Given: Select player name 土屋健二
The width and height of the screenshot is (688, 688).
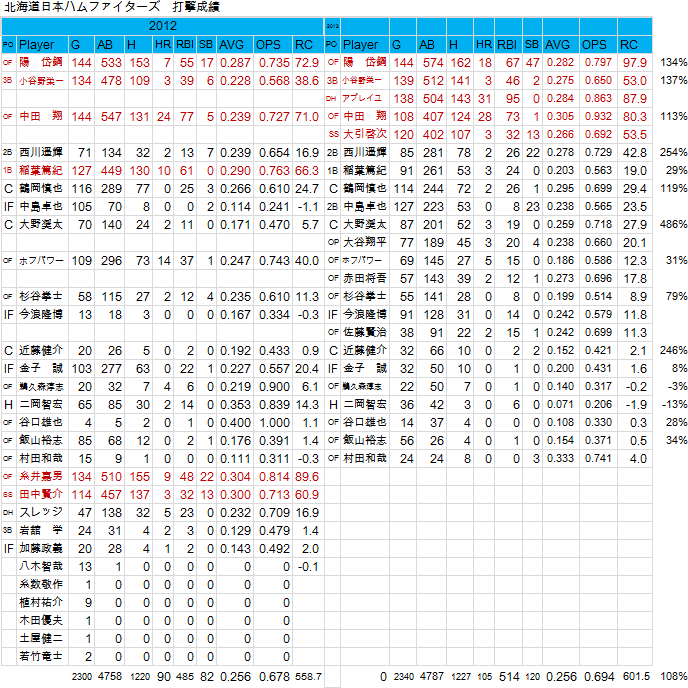Looking at the screenshot, I should (x=41, y=638).
